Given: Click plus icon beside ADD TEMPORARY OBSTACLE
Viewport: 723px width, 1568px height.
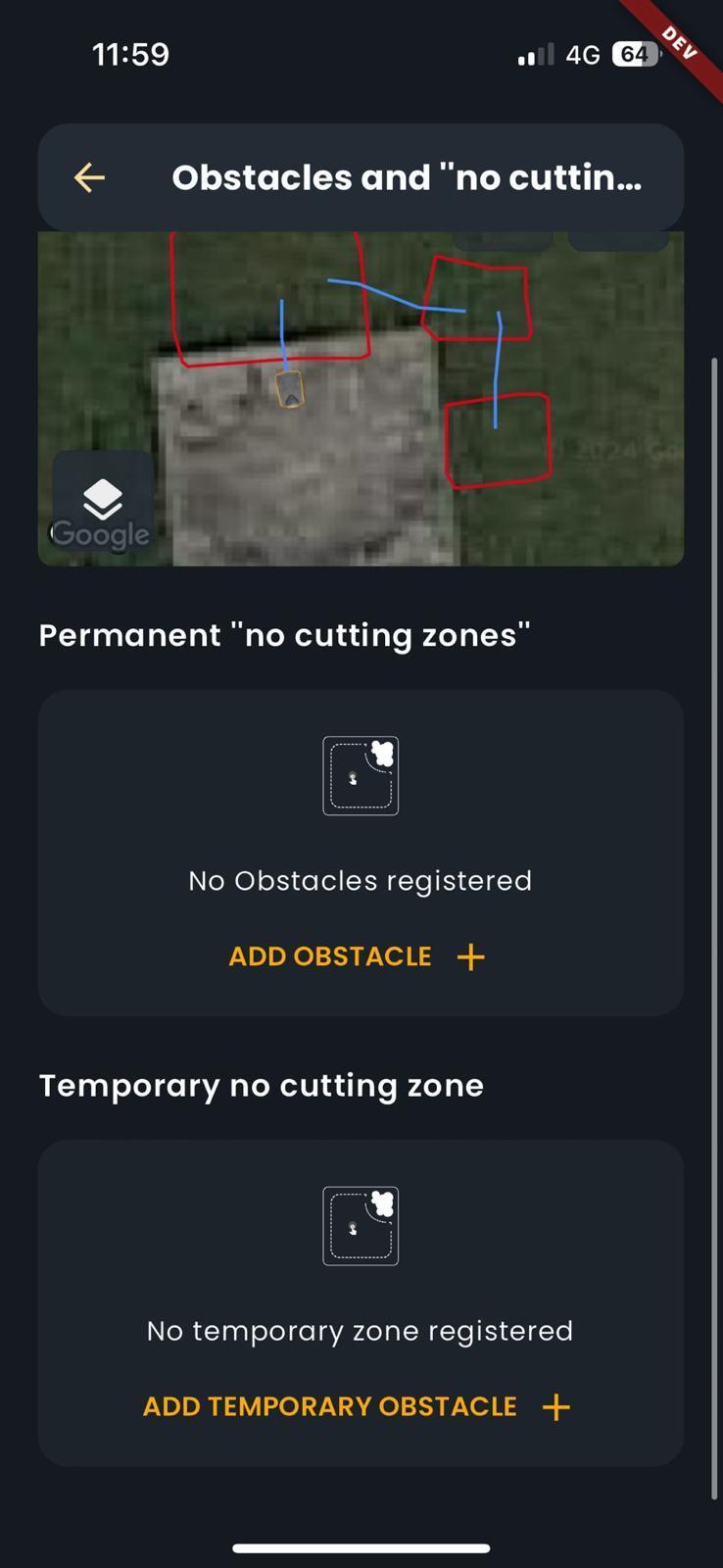Looking at the screenshot, I should 556,1407.
